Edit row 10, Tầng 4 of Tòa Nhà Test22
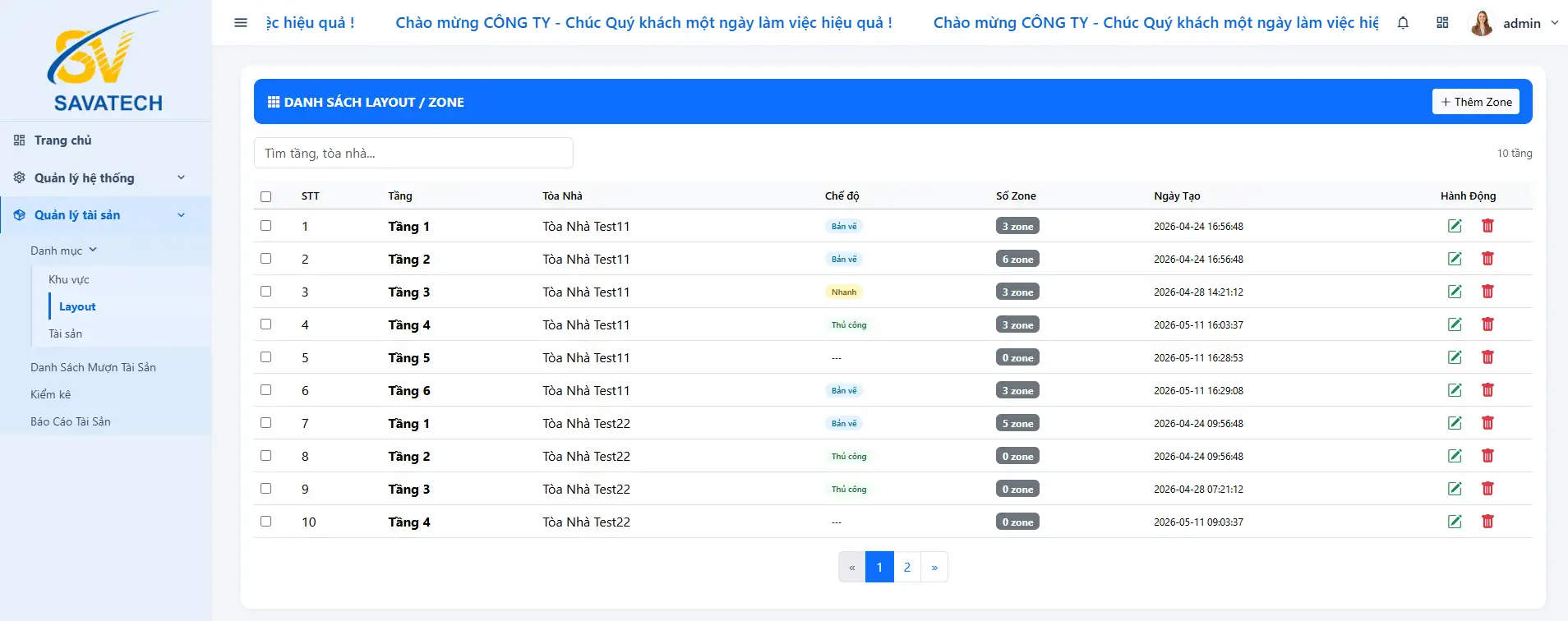 point(1455,522)
